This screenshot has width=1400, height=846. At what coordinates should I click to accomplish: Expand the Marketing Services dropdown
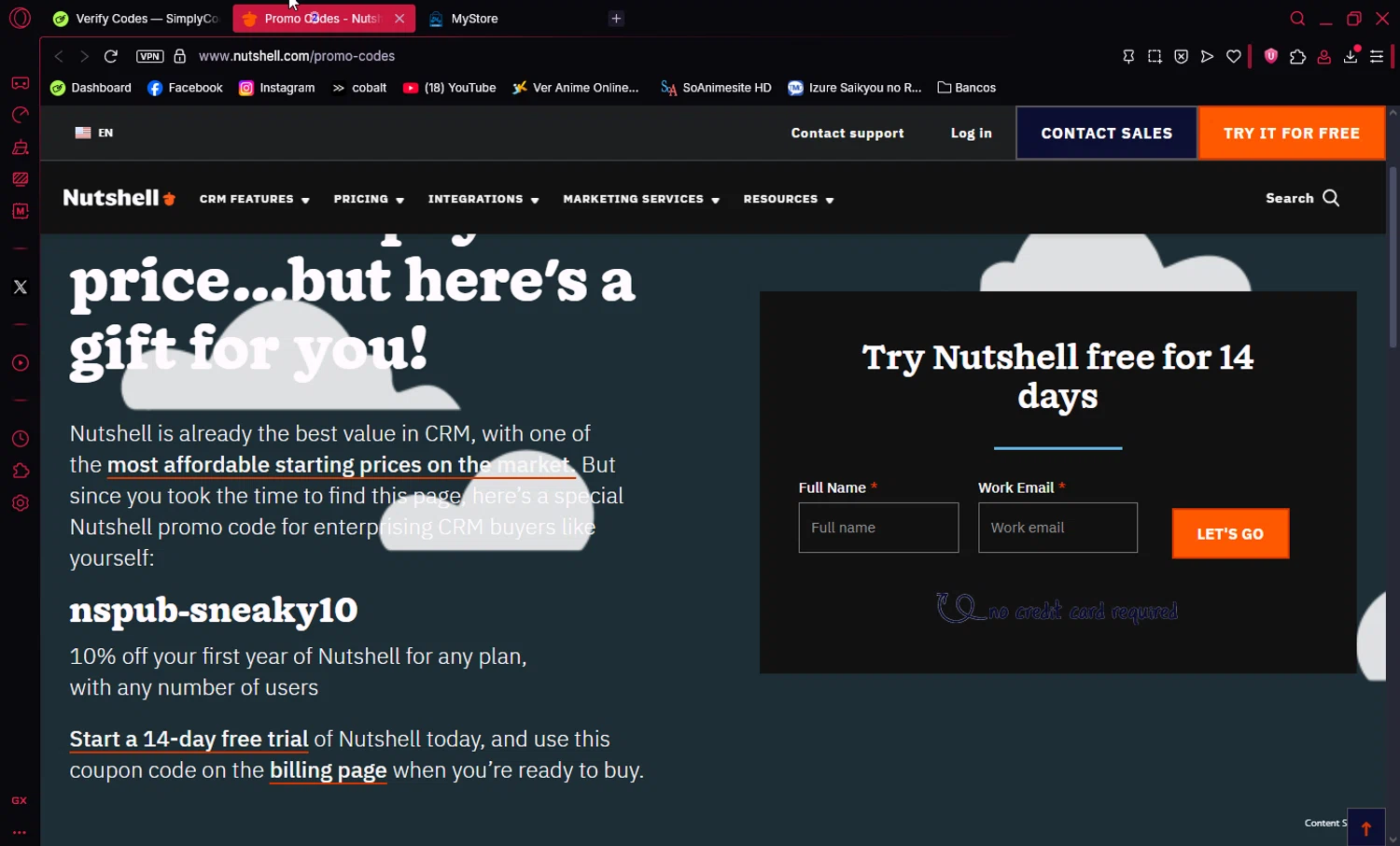pos(641,199)
